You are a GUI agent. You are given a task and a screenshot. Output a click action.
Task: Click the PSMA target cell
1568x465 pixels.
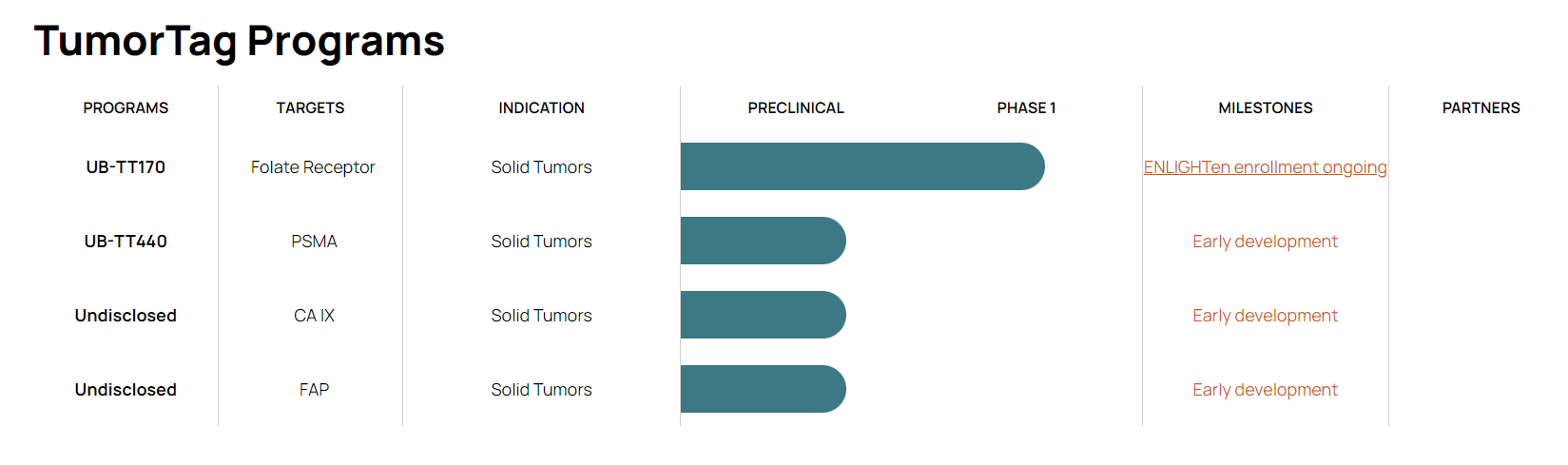(x=314, y=242)
